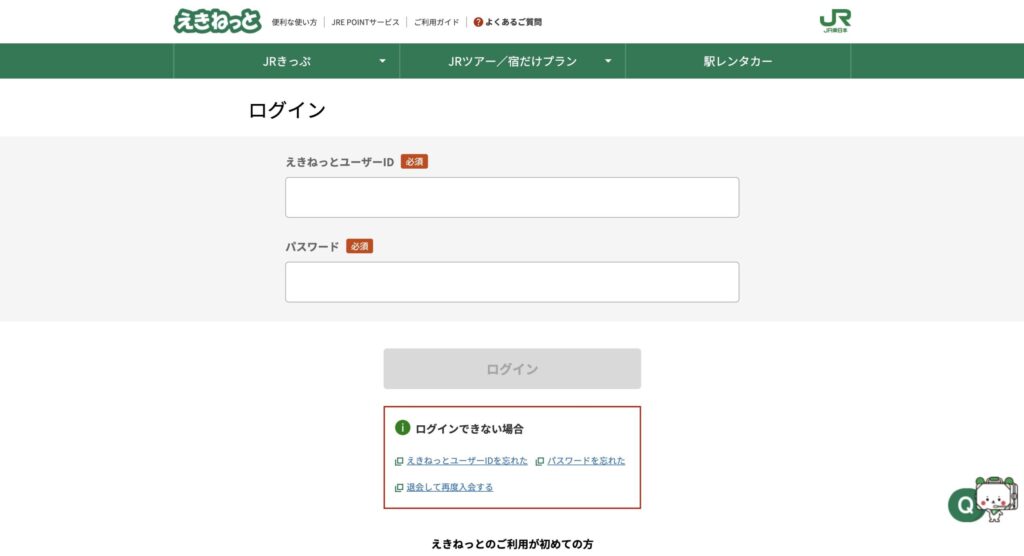This screenshot has height=556, width=1024.
Task: Open the ご利用ガイド link
Action: pos(436,22)
